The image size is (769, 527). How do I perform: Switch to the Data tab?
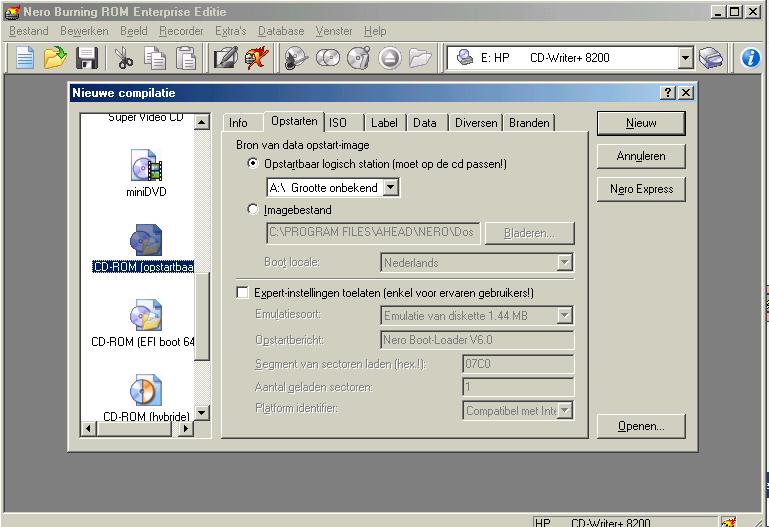point(427,123)
